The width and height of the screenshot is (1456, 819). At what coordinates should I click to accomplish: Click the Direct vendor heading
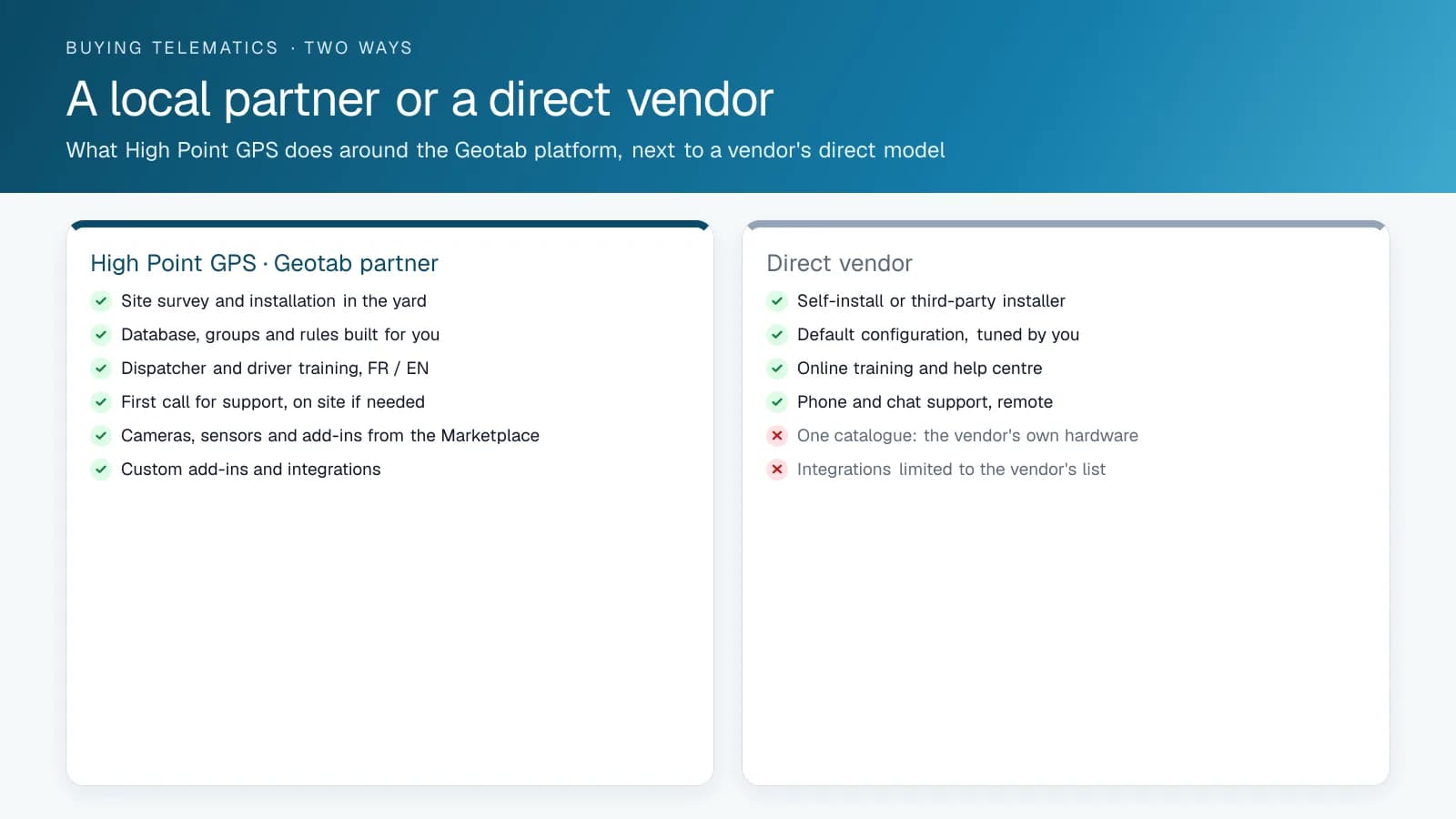pos(839,264)
